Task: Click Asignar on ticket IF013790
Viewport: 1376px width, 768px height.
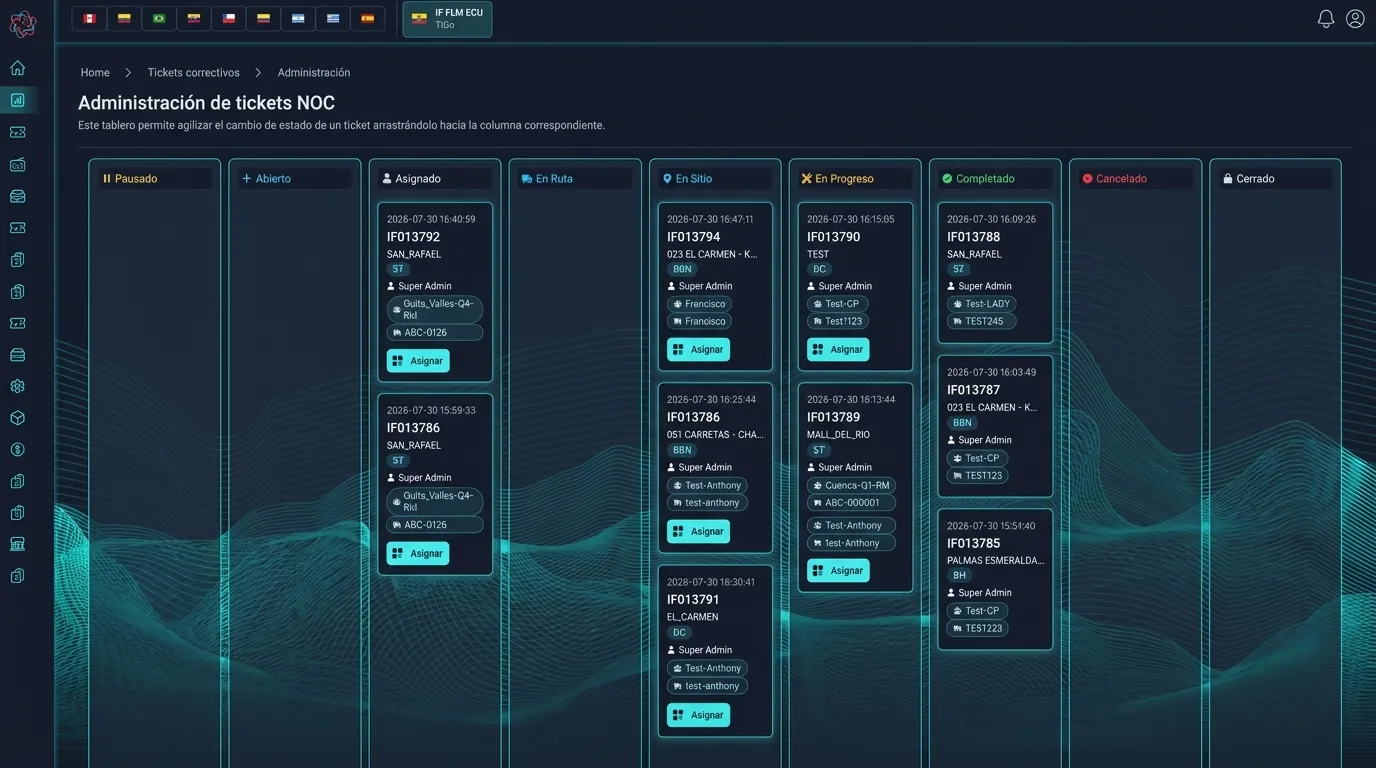Action: coord(838,349)
